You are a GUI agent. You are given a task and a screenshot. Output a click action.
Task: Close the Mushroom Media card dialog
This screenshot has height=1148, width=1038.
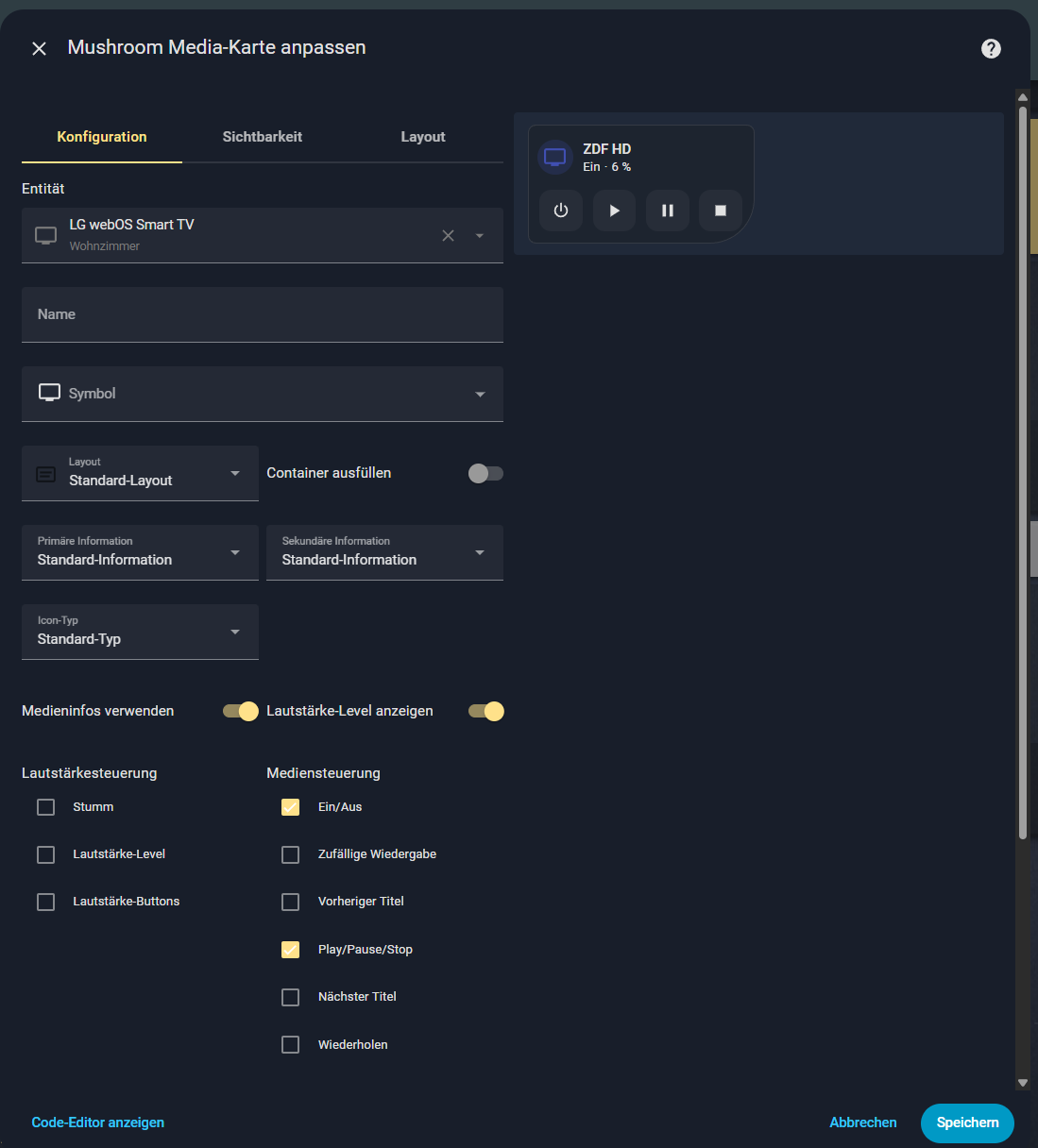pos(39,49)
